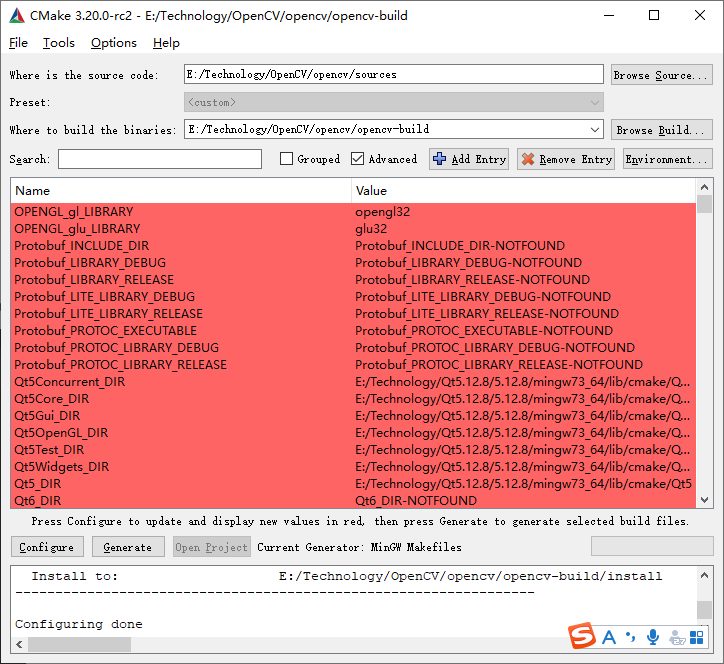Click the cache list scroll down arrow
This screenshot has width=724, height=664.
click(x=704, y=500)
